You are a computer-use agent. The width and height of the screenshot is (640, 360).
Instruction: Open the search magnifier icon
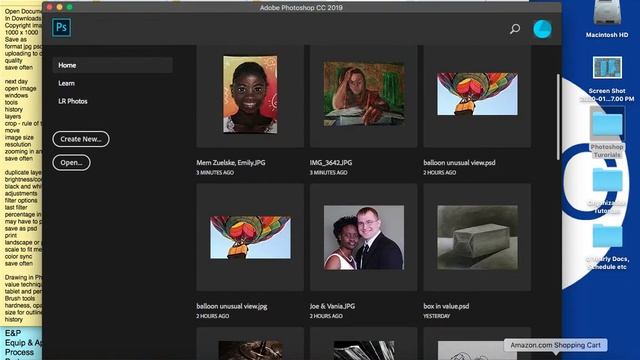coord(515,29)
